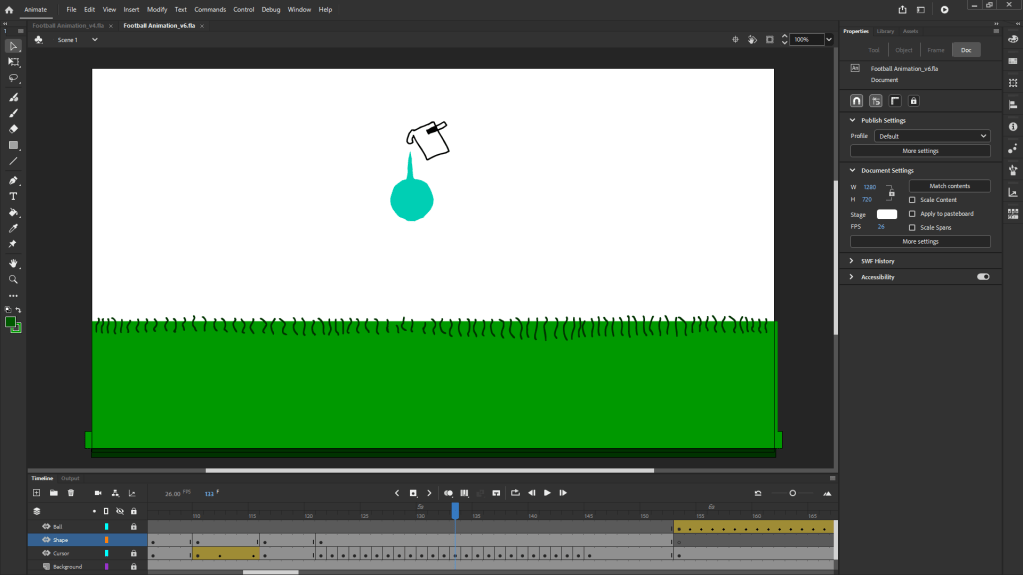Switch to the Library tab
Screen dimensions: 1023x575
(885, 31)
